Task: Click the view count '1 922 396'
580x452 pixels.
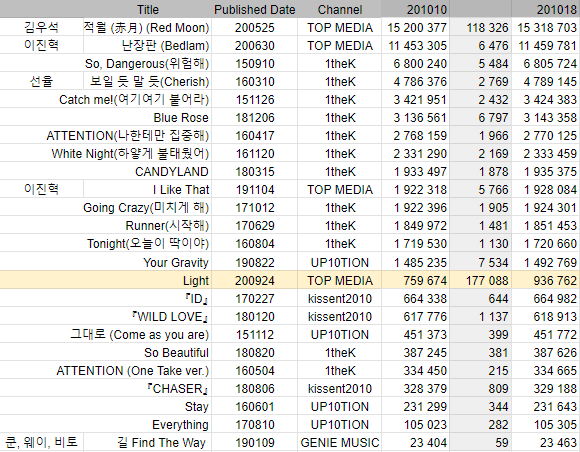Action: [x=420, y=208]
